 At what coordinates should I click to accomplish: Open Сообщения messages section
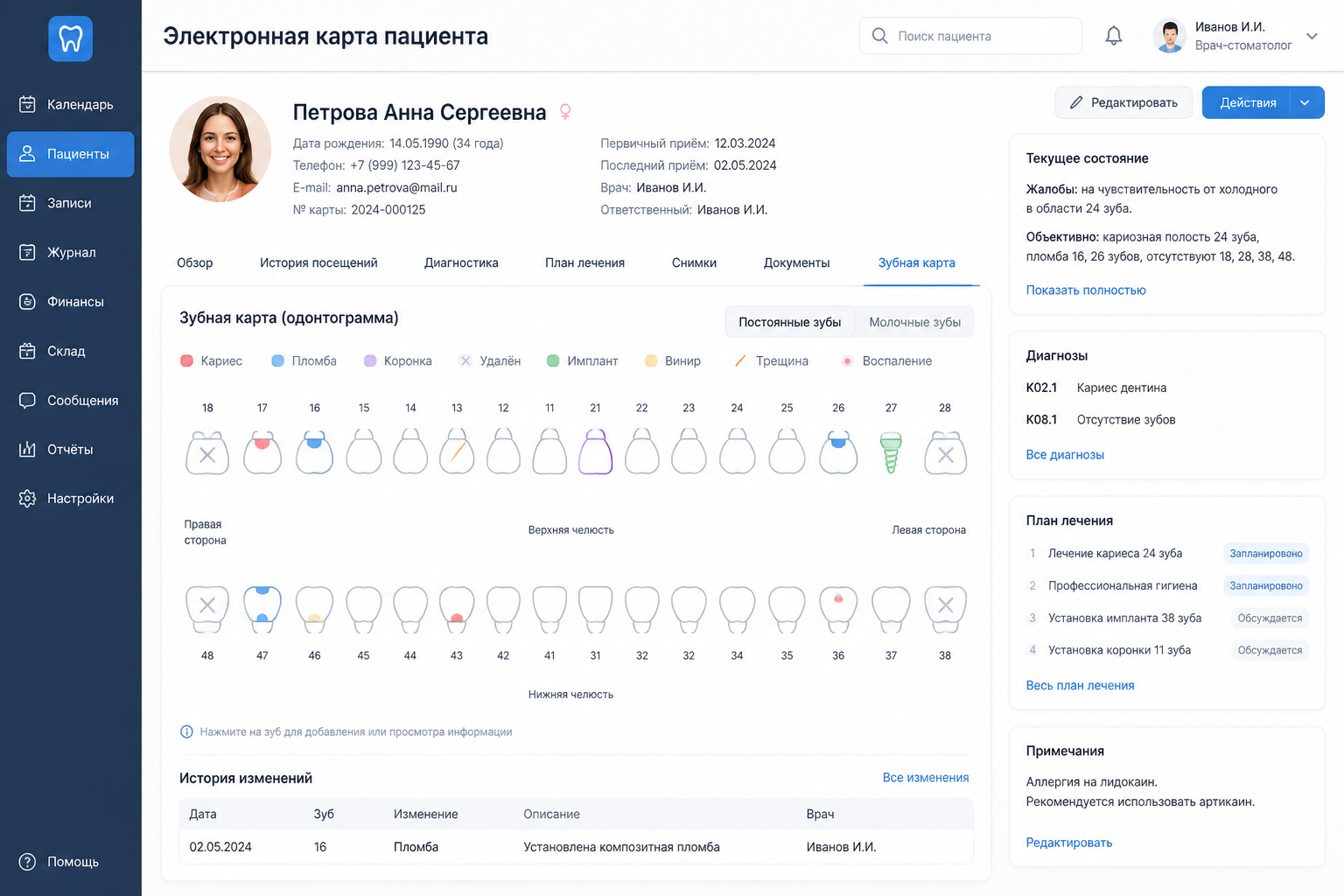[x=70, y=400]
